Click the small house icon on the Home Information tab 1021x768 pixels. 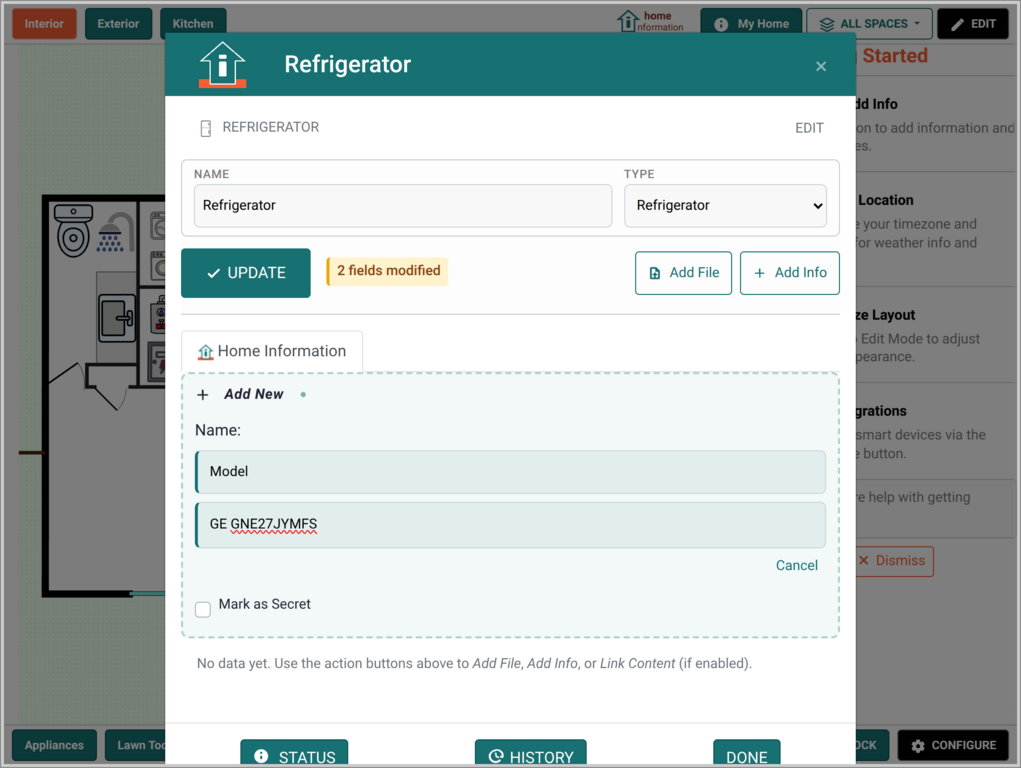[206, 352]
